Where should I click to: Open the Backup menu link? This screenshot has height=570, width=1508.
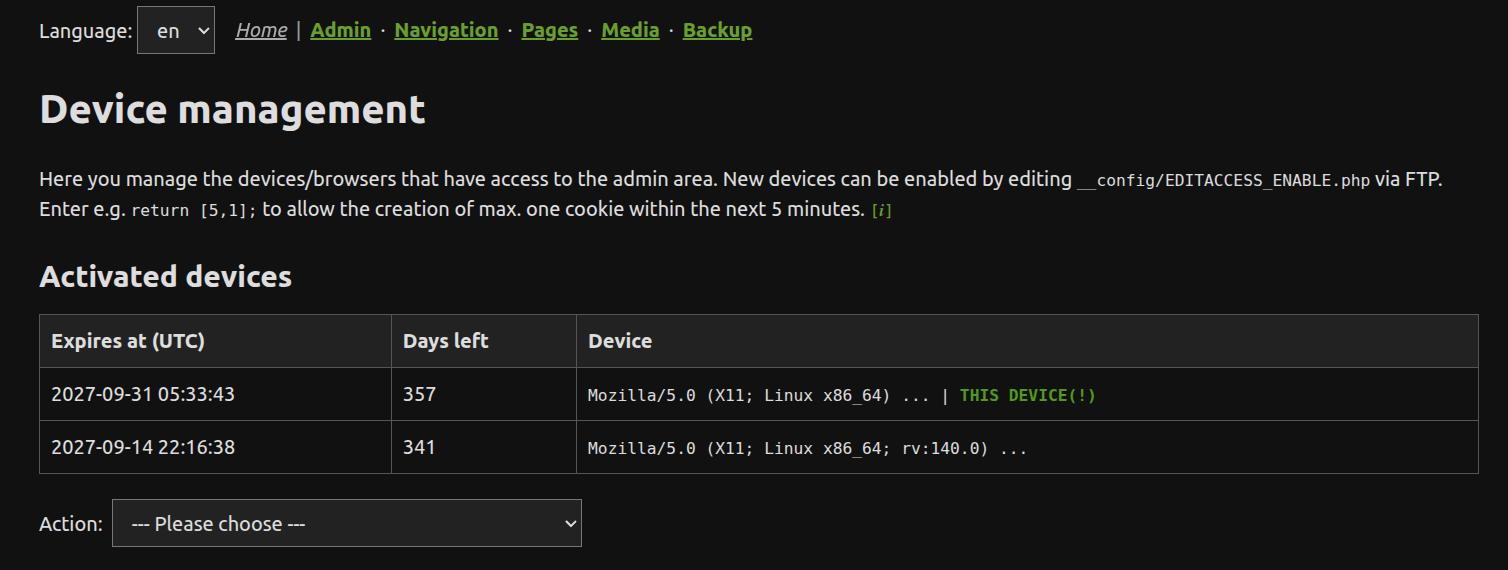tap(717, 30)
